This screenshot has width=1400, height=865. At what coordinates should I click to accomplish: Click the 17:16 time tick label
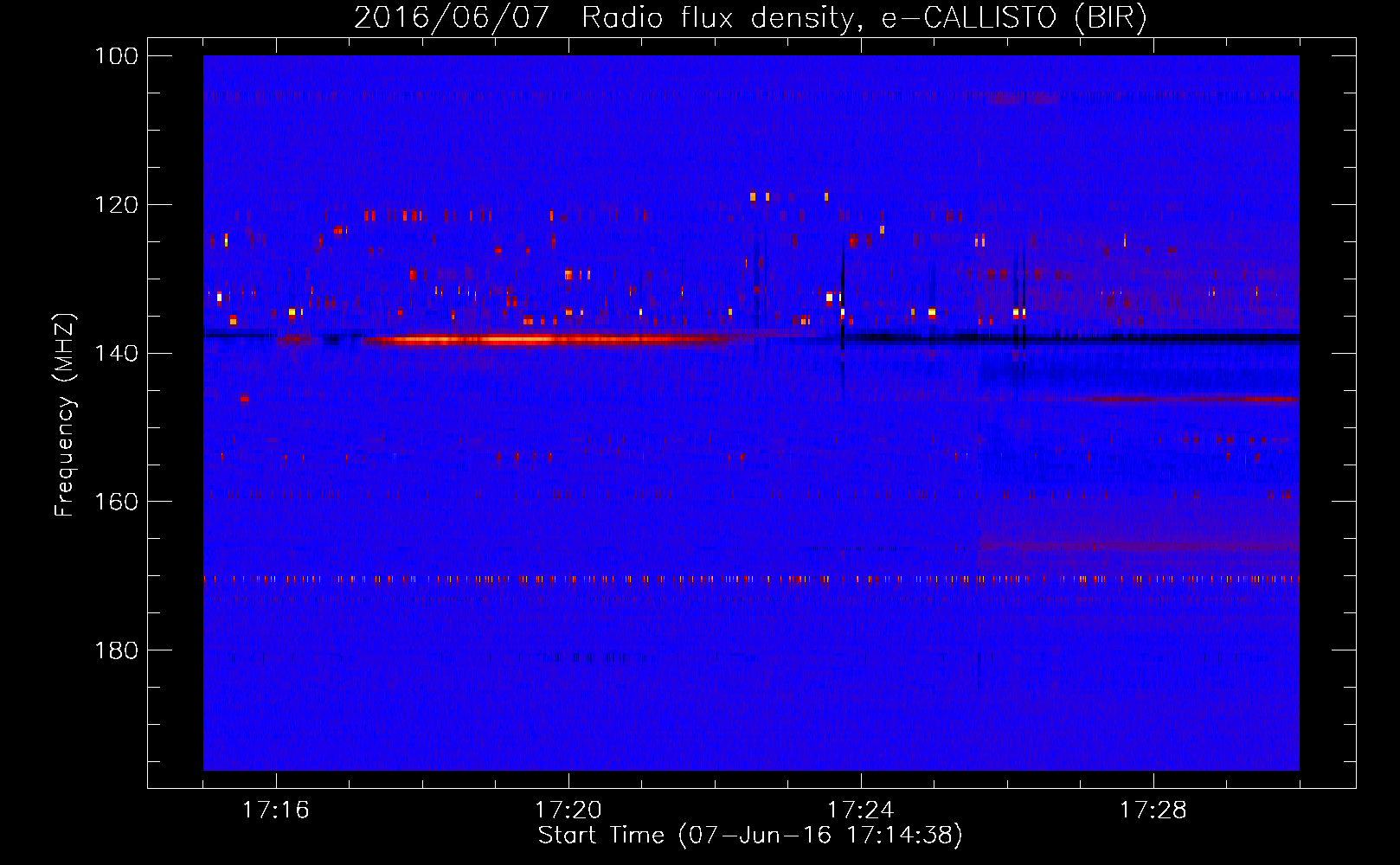point(276,810)
